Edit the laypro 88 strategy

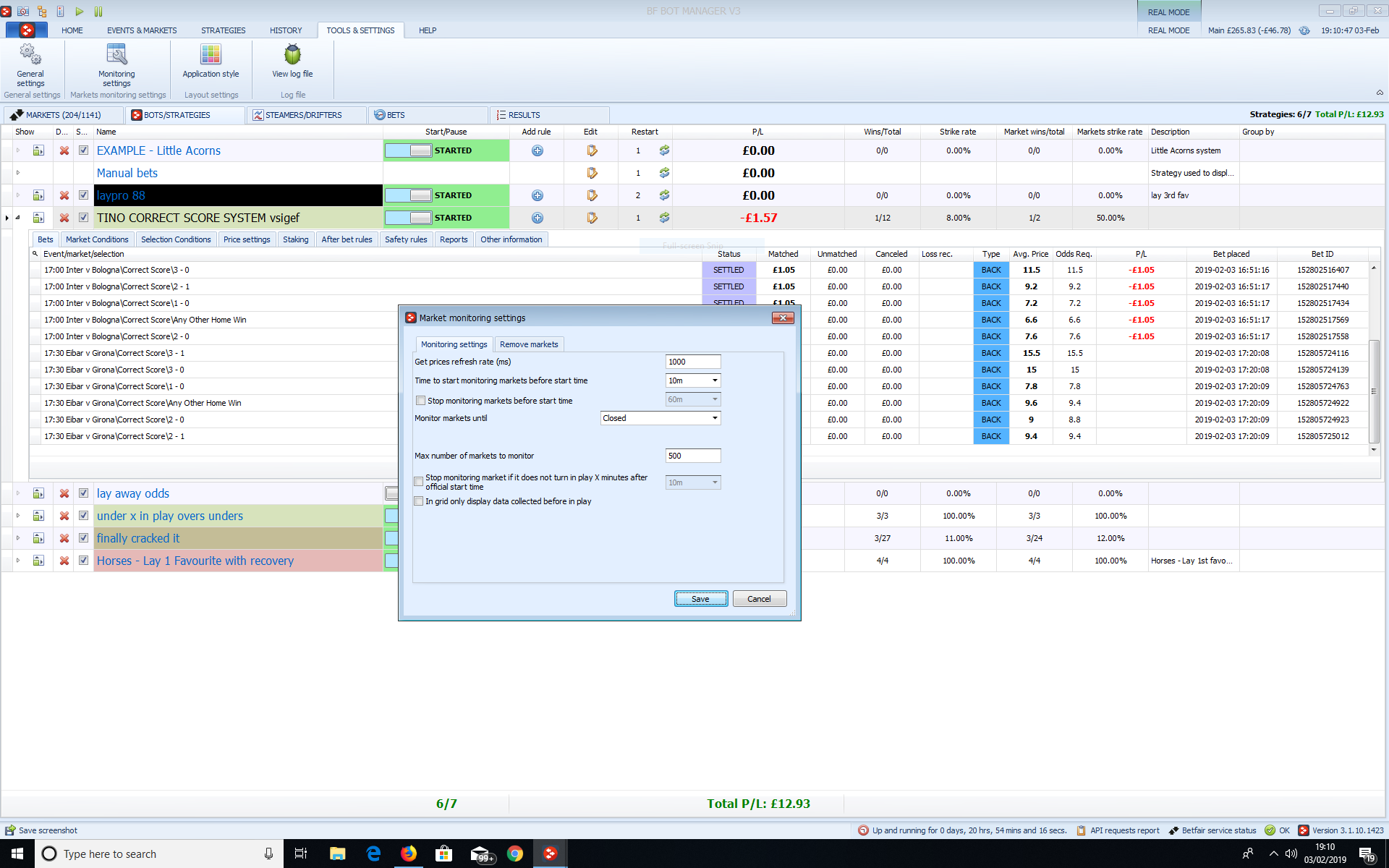[x=592, y=195]
